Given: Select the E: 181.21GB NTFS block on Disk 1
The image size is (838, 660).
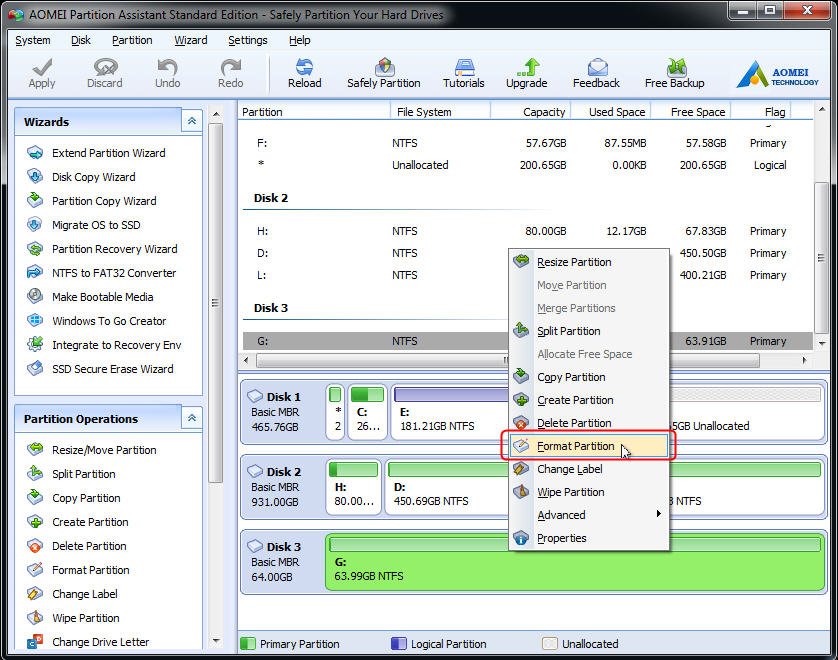Looking at the screenshot, I should [x=451, y=412].
